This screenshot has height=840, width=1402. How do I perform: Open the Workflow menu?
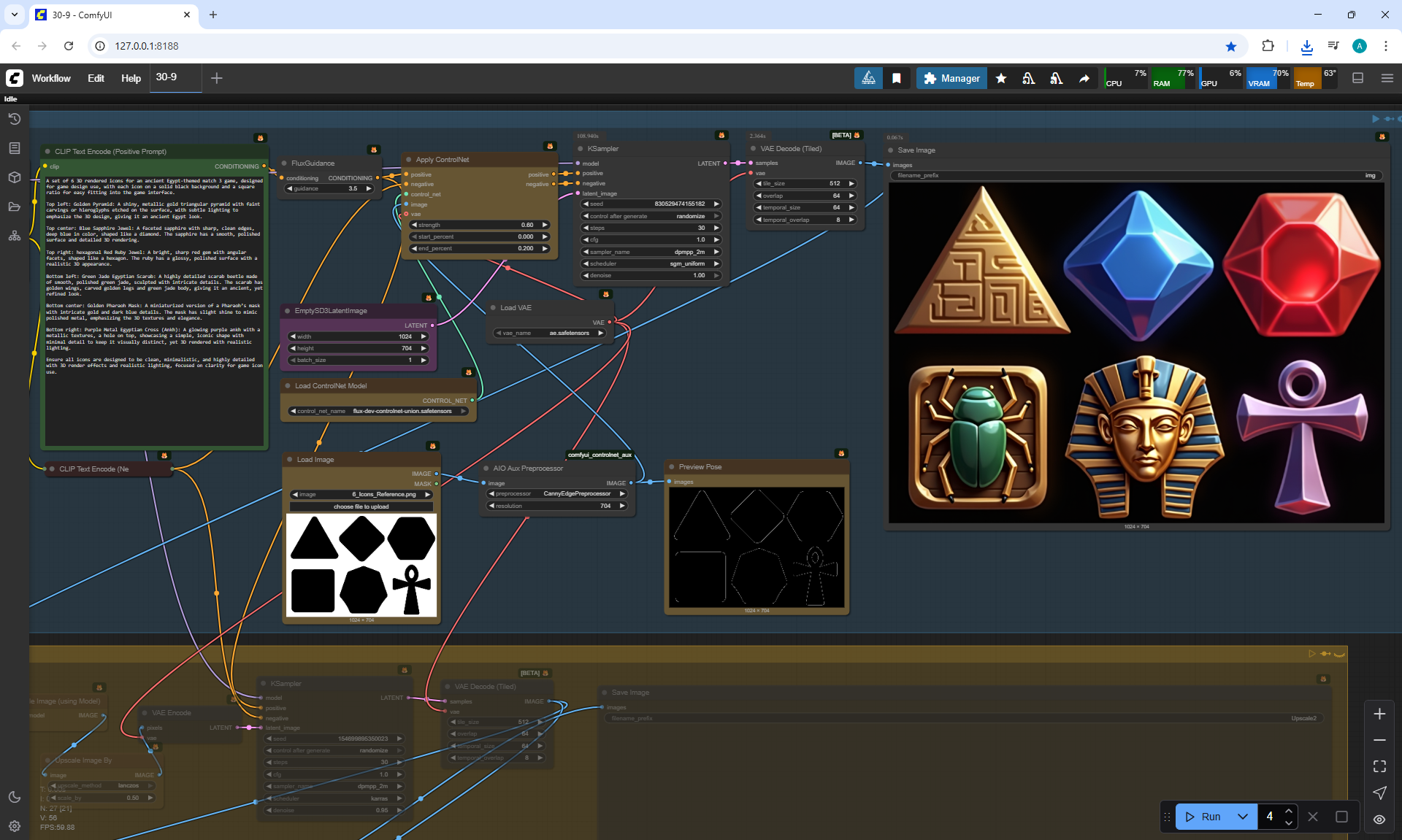click(51, 78)
